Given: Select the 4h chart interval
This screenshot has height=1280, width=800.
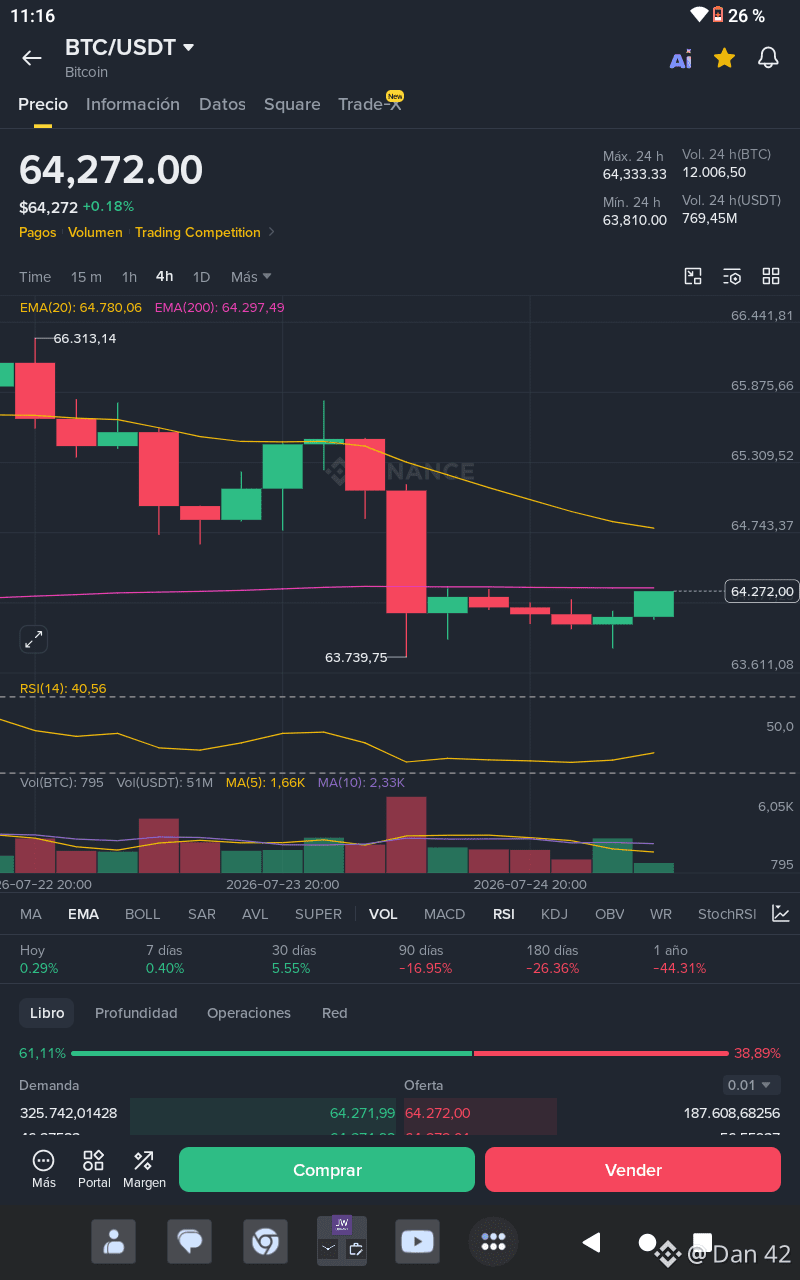Looking at the screenshot, I should [164, 277].
